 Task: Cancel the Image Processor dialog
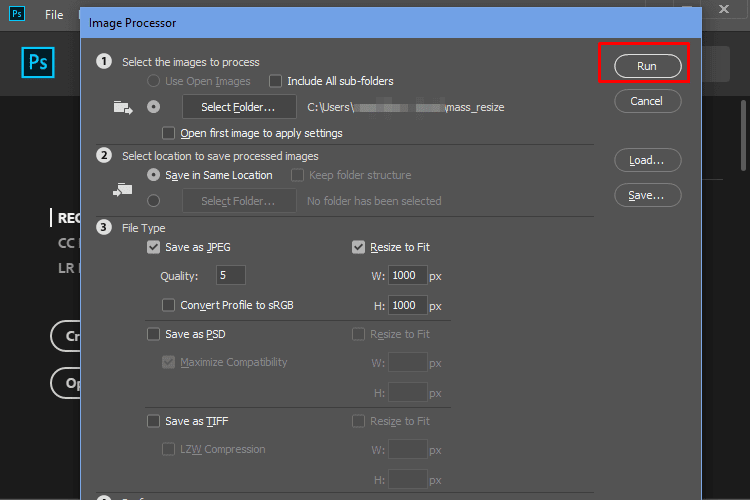647,101
